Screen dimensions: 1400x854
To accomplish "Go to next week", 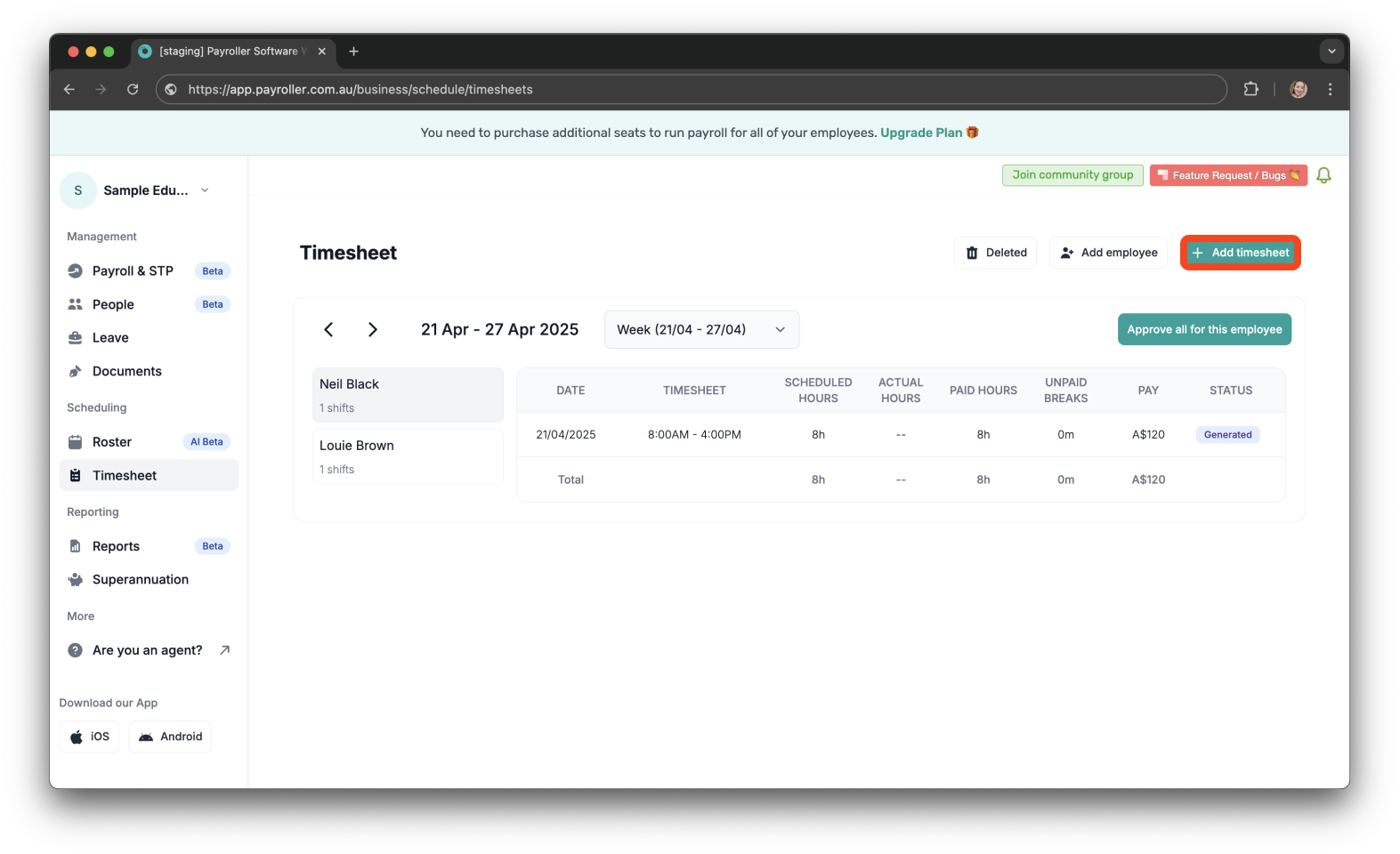I will (373, 330).
